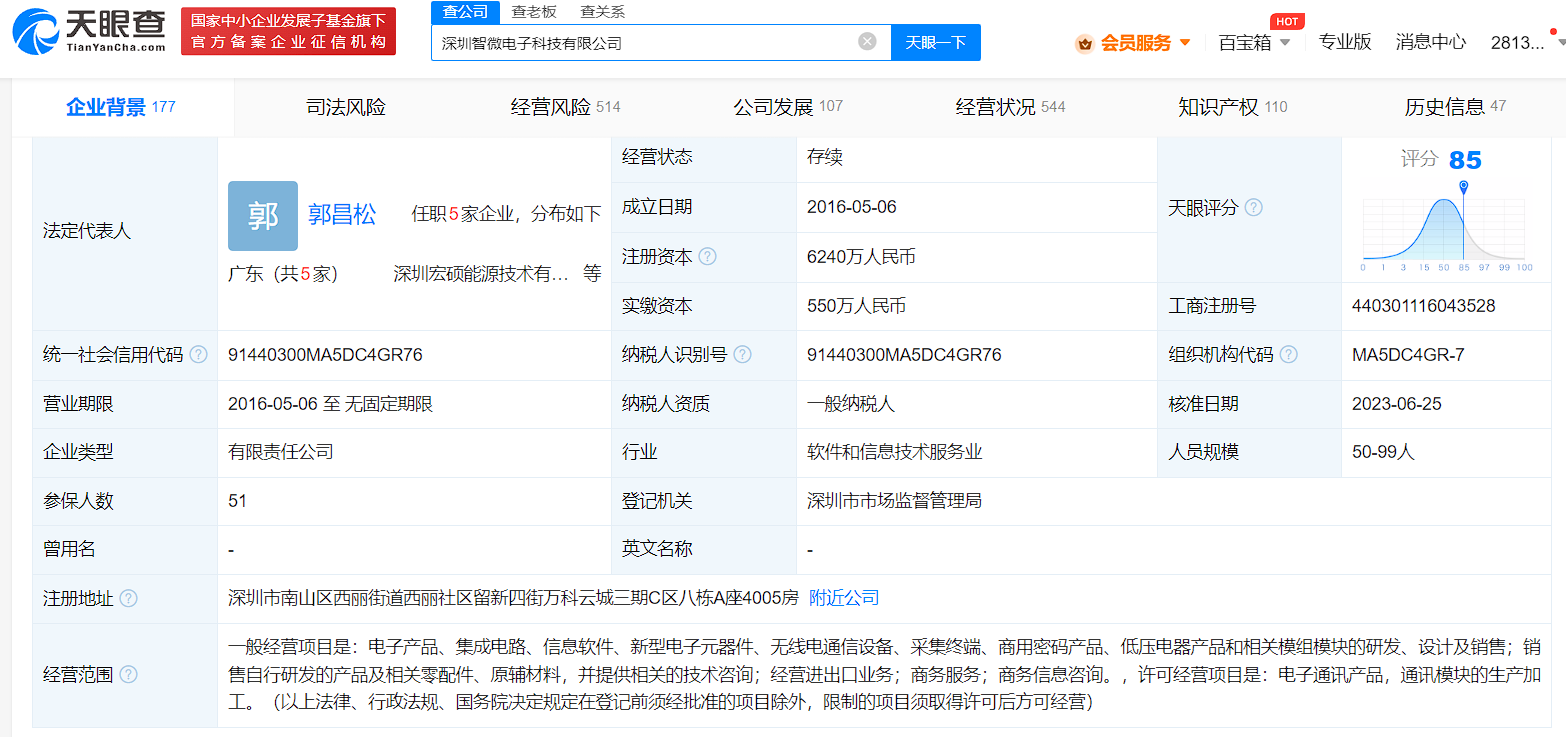
Task: Open the 知识产权 tab
Action: [x=1233, y=107]
